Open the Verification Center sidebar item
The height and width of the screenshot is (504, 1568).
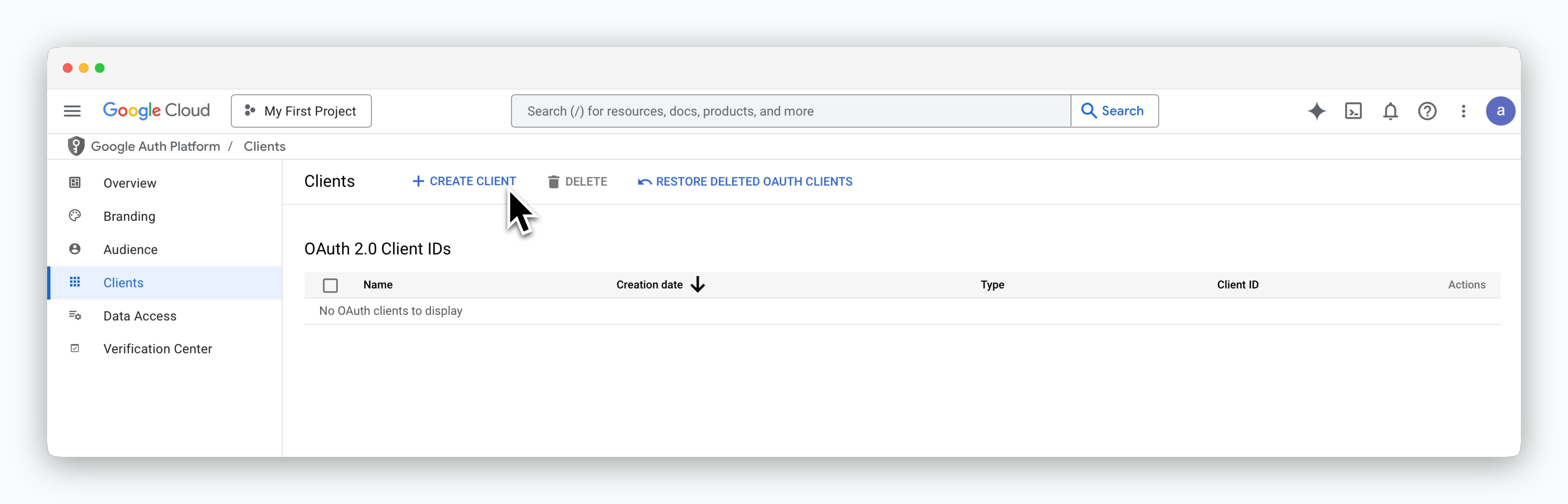(164, 349)
